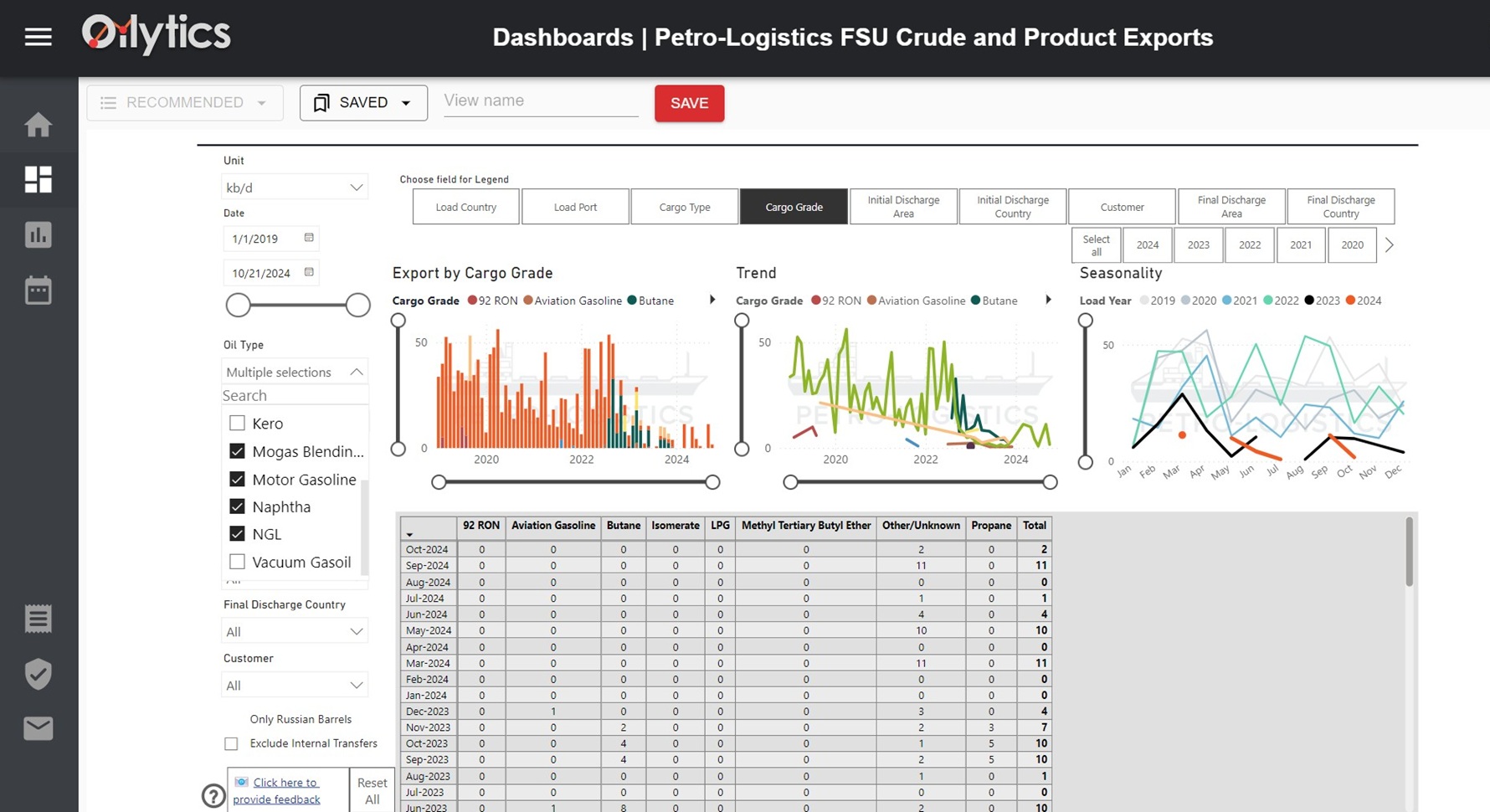Screen dimensions: 1490x812
Task: Click the start date 1/1/2019 field
Action: (x=271, y=239)
